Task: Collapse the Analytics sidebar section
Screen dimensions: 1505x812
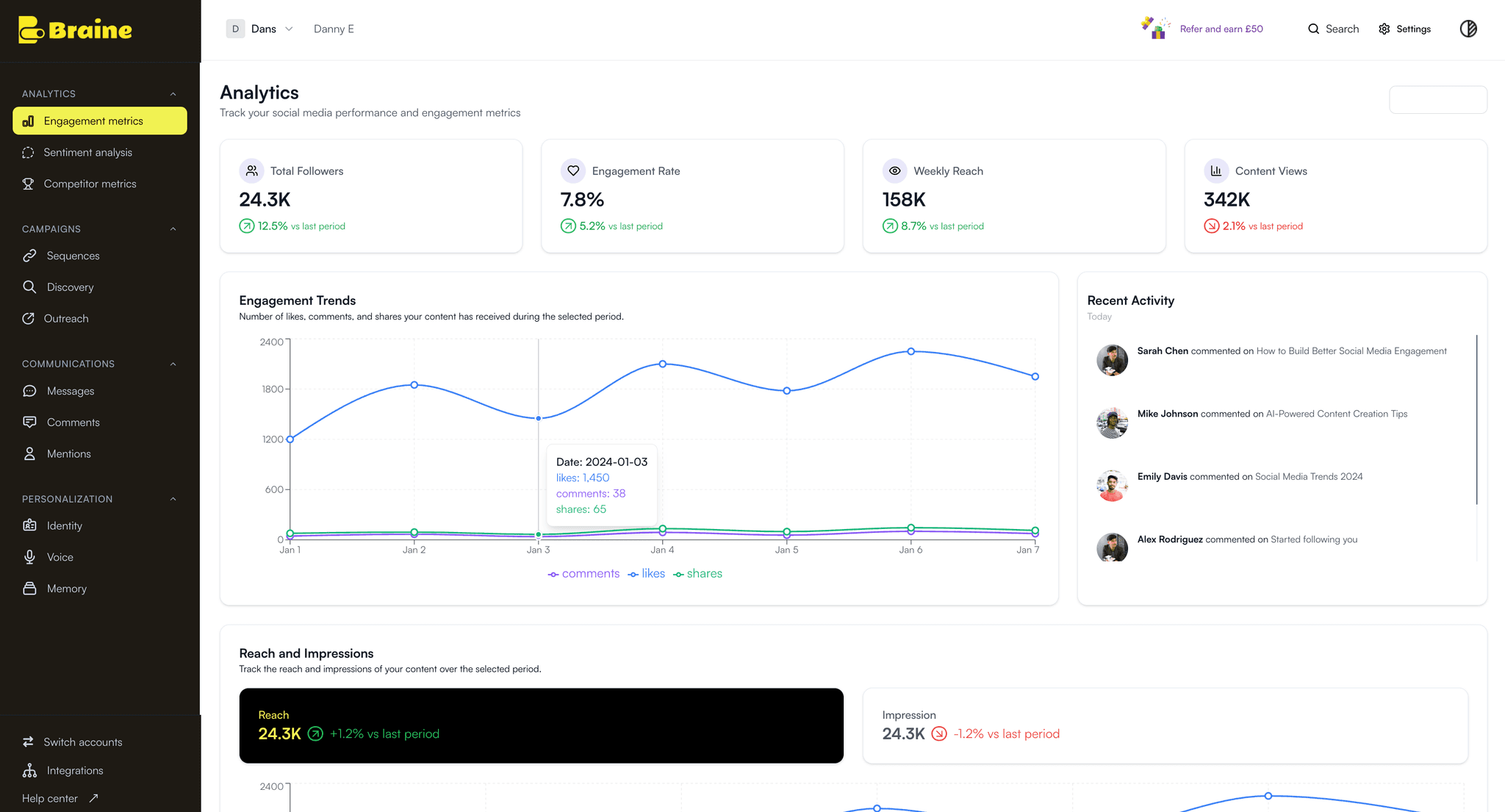Action: [173, 94]
